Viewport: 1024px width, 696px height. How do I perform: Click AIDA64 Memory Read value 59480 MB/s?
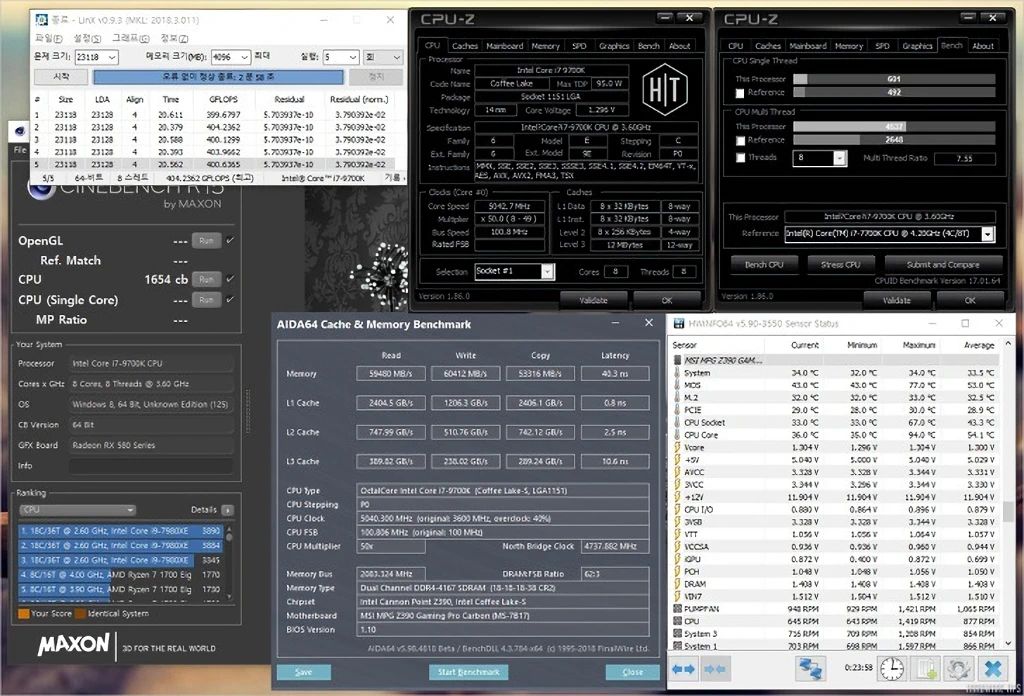pos(391,374)
